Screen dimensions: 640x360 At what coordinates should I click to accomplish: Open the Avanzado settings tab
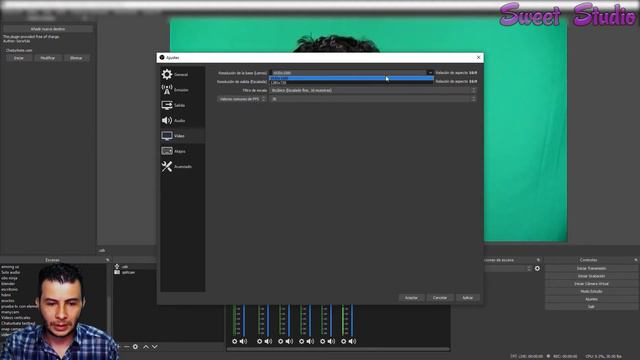coord(182,167)
